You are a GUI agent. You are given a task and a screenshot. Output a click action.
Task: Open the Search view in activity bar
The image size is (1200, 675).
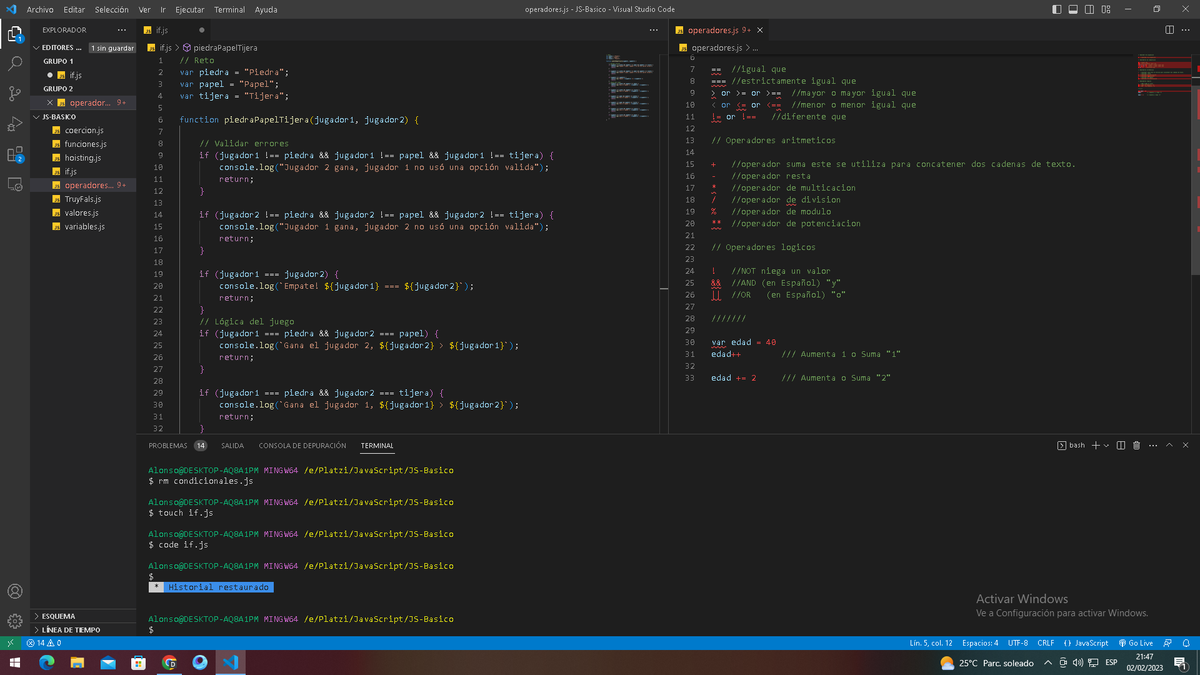click(x=15, y=63)
